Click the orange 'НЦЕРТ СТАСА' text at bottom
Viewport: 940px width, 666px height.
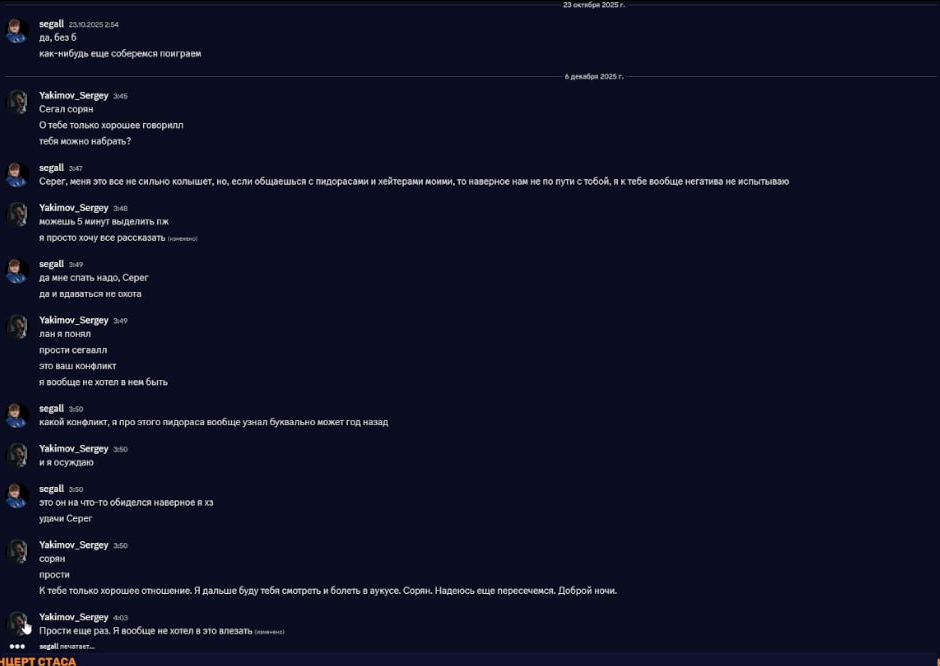pyautogui.click(x=38, y=661)
